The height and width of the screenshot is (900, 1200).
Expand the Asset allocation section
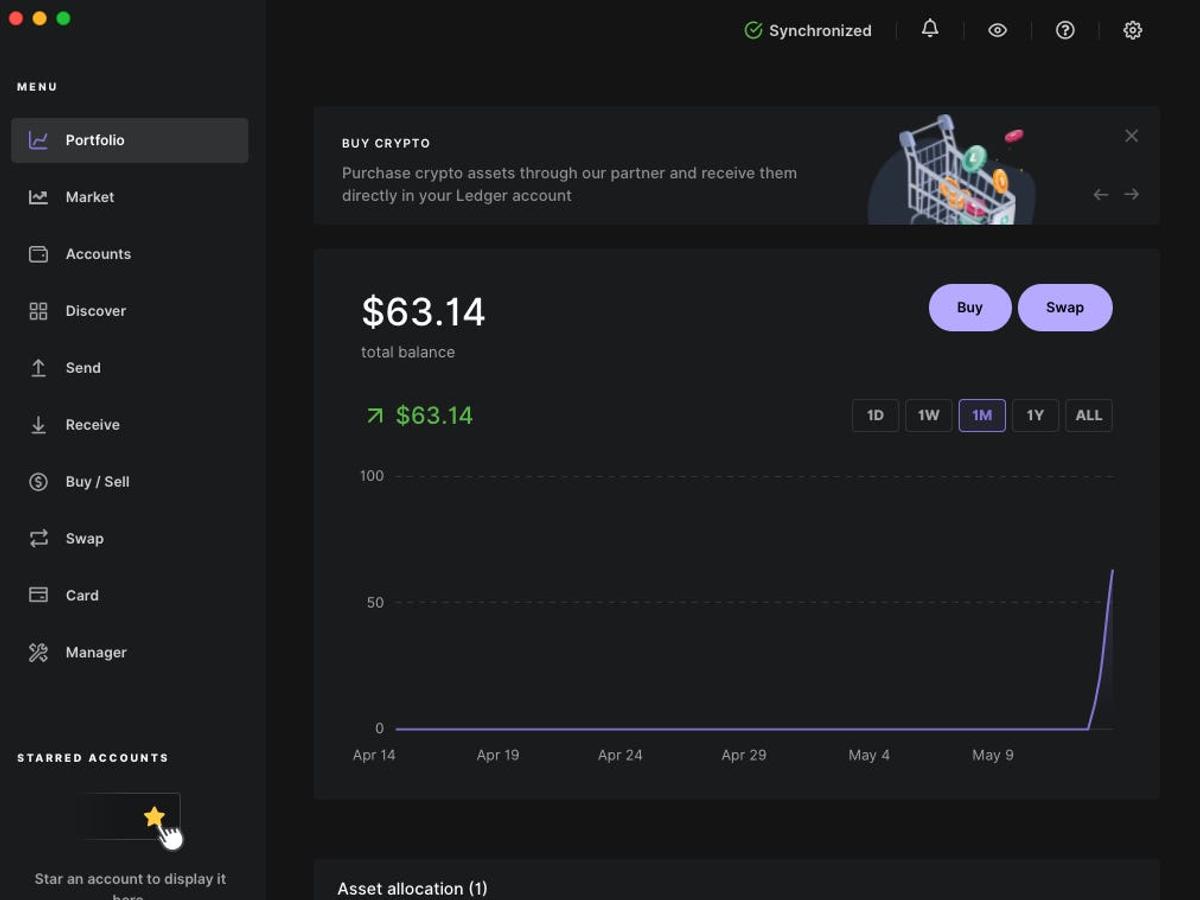pyautogui.click(x=412, y=888)
